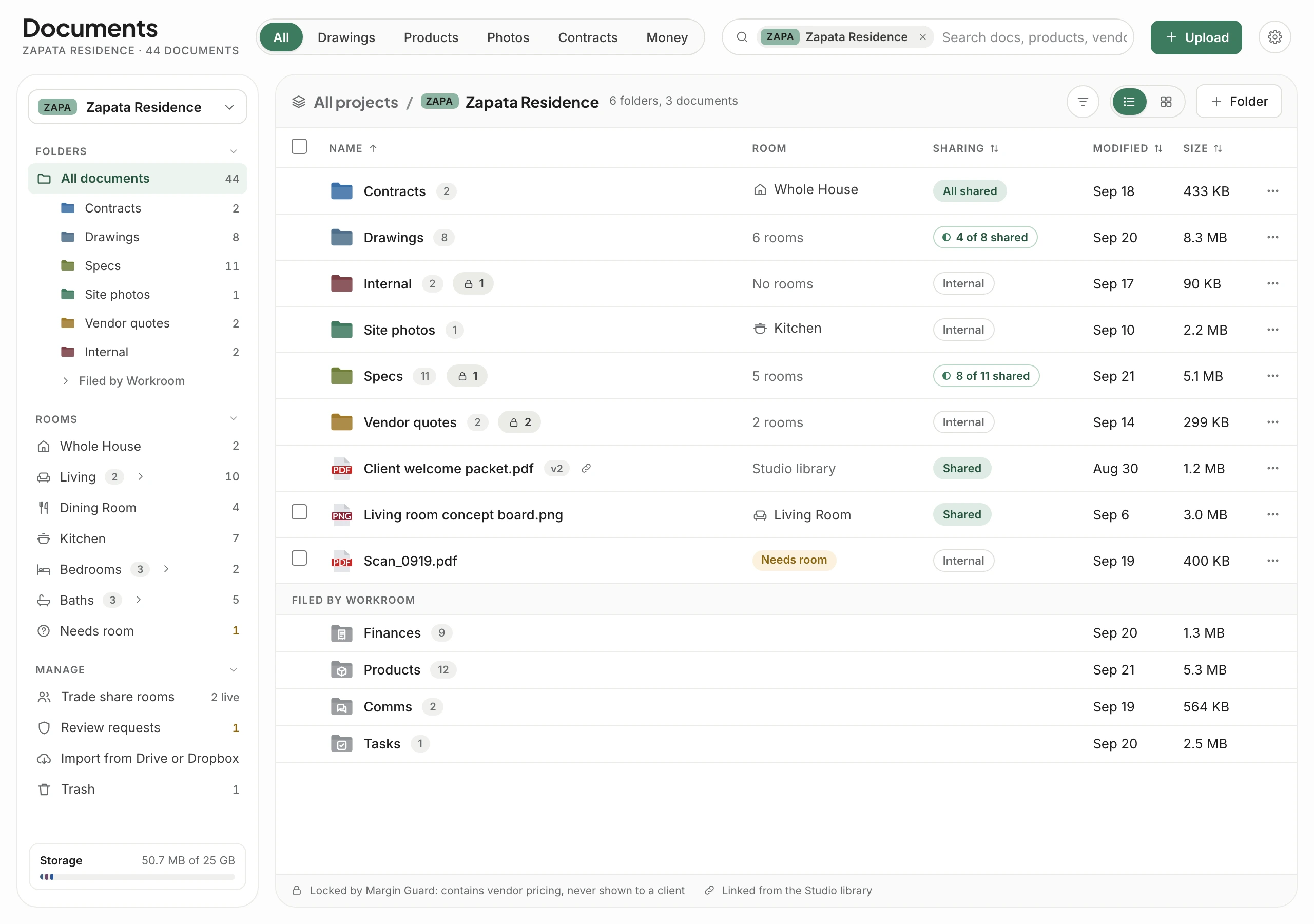The height and width of the screenshot is (924, 1314).
Task: Check the Living room concept board.png checkbox
Action: pos(299,512)
